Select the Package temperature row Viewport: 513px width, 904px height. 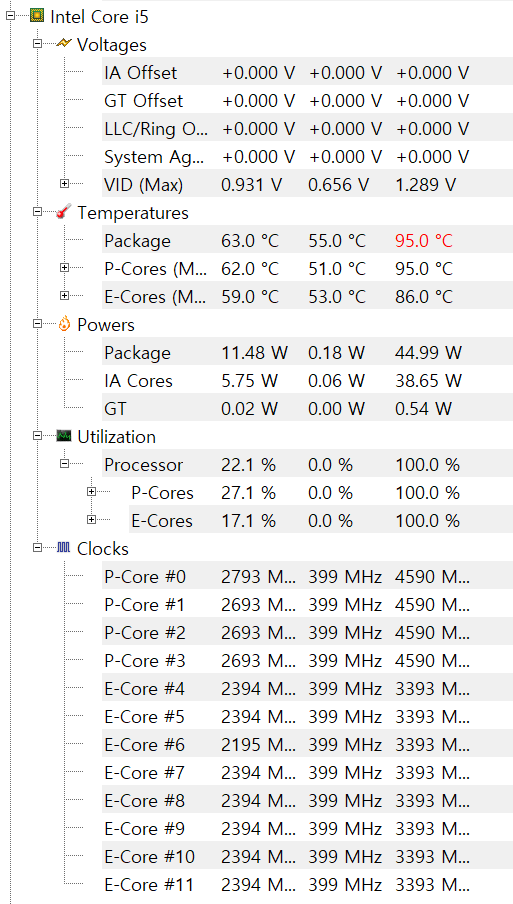307,240
